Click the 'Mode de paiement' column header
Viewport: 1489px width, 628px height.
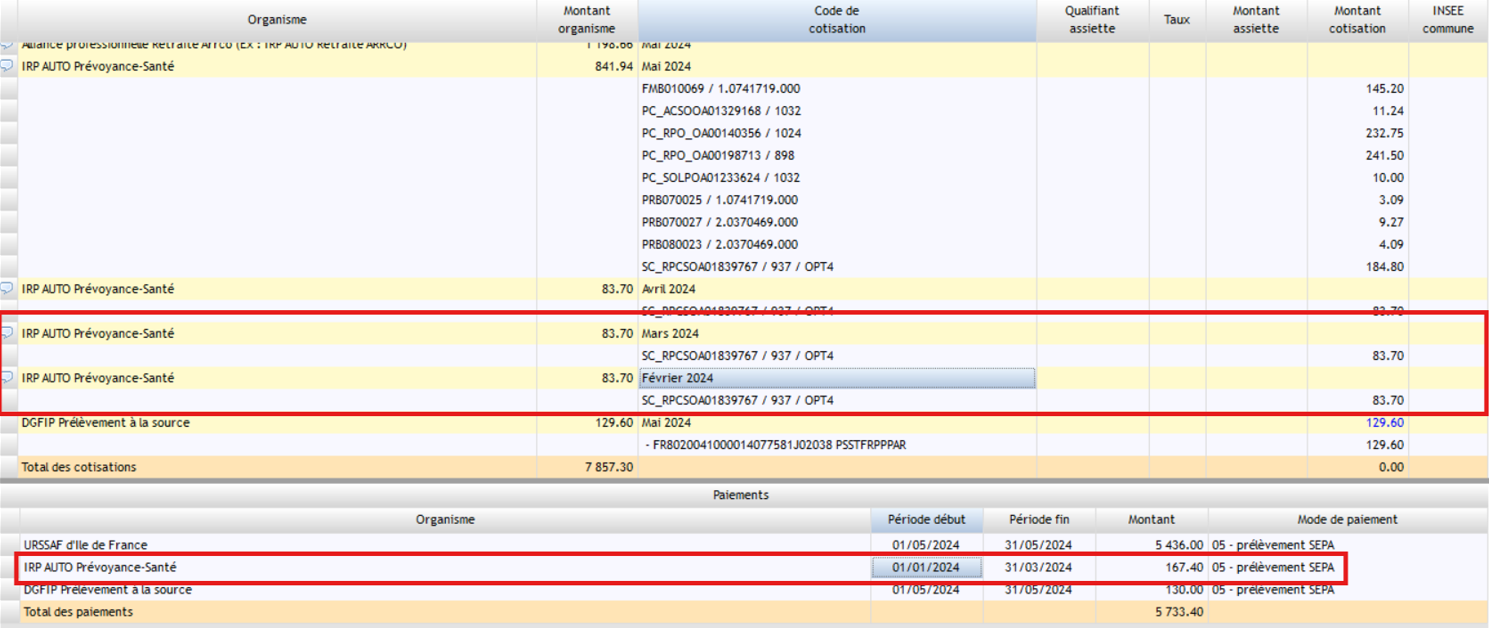click(x=1347, y=520)
